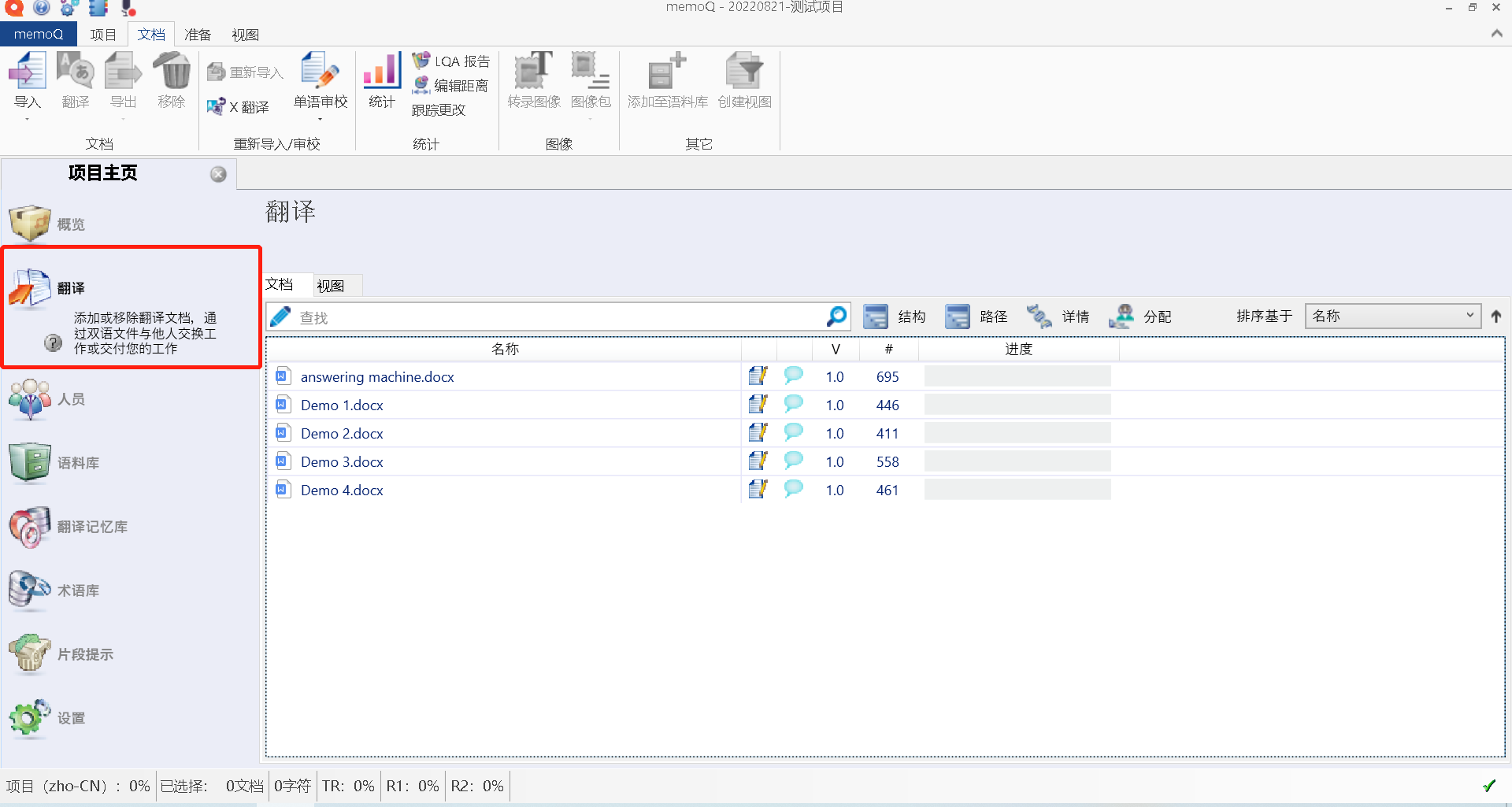Open the LQA 报告 item
The height and width of the screenshot is (807, 1512).
click(x=451, y=61)
